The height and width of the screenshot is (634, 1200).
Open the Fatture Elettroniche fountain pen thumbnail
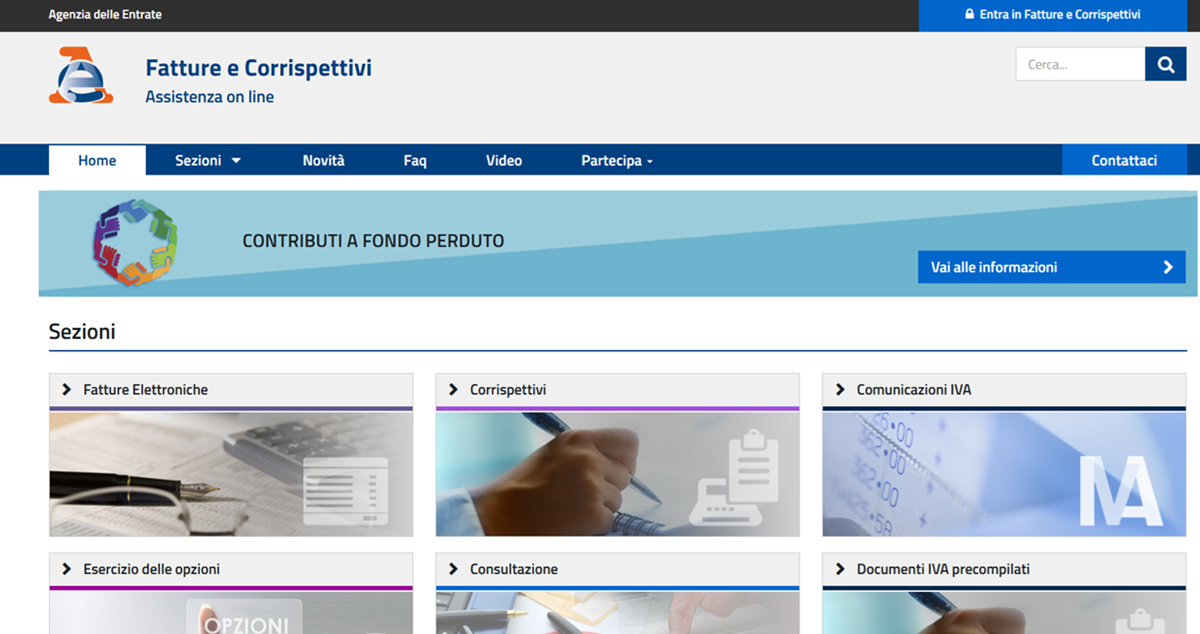[231, 475]
